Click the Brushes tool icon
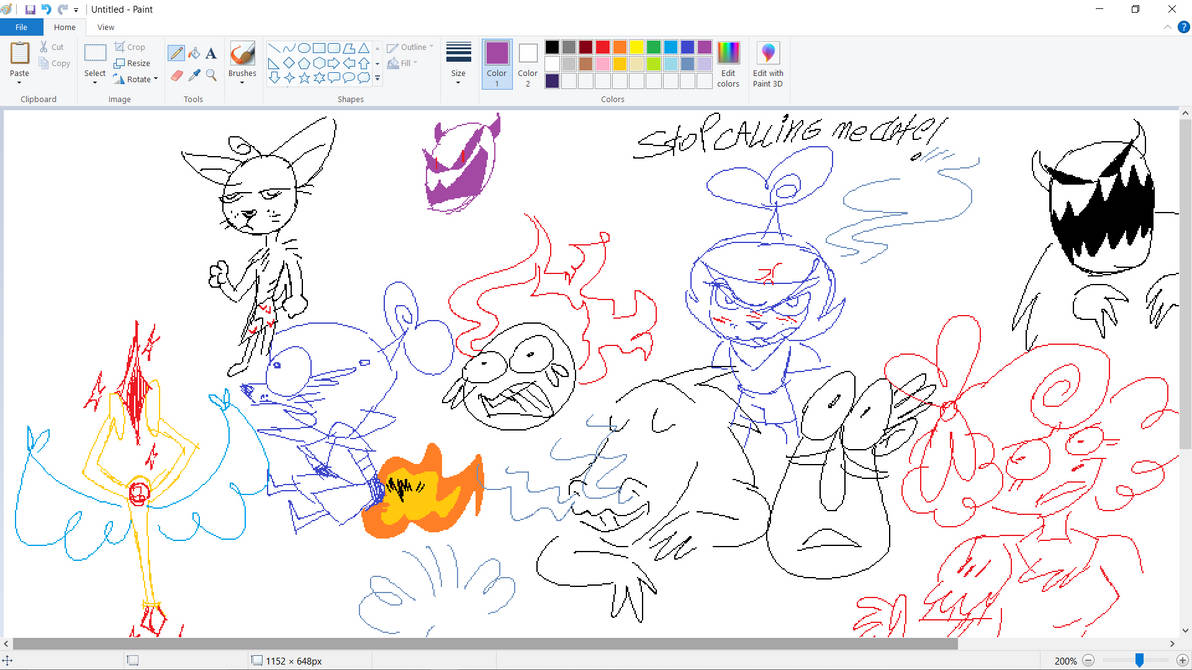1192x670 pixels. [x=242, y=54]
